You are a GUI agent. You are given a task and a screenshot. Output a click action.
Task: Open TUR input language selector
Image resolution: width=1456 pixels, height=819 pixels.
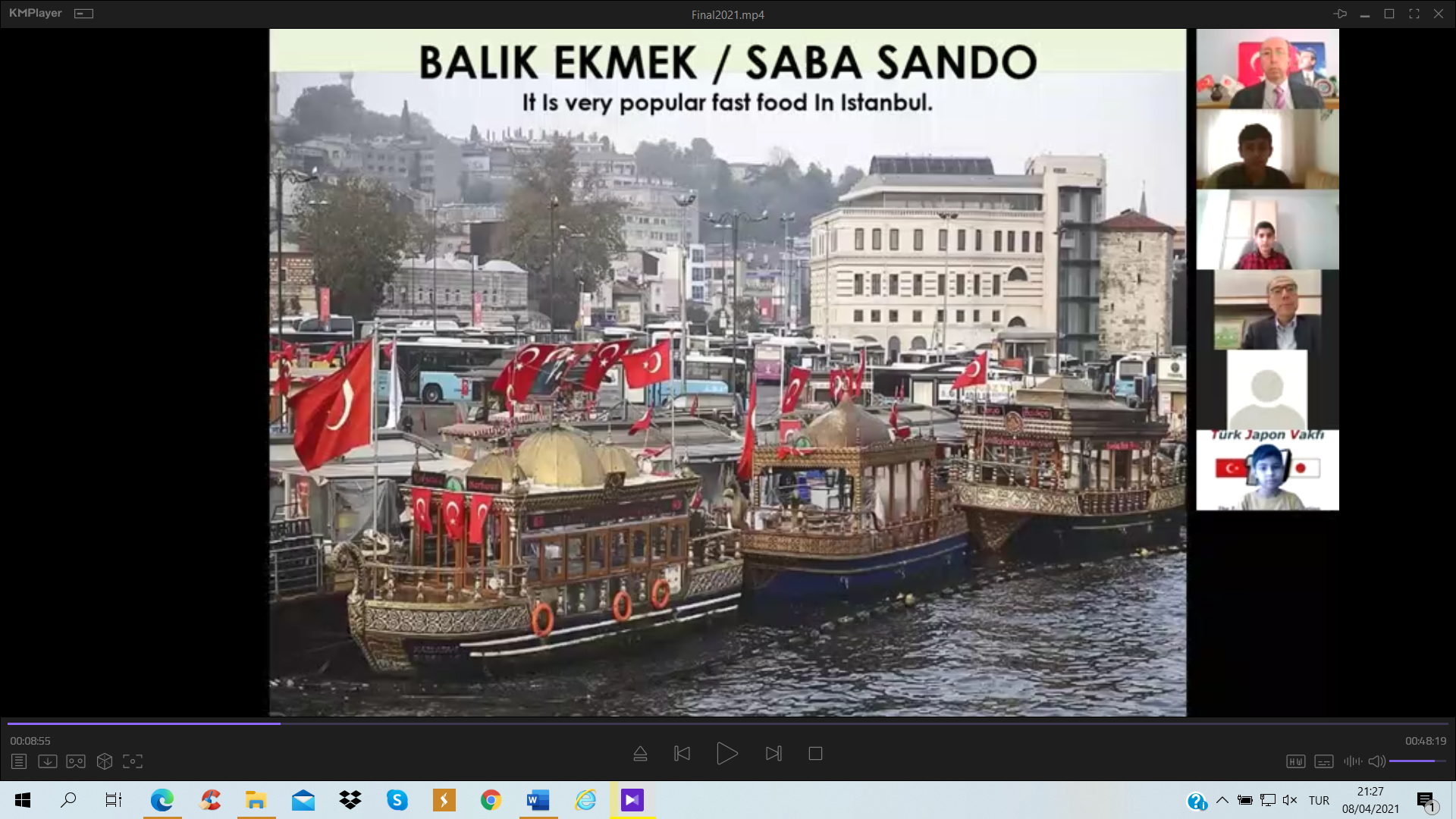1319,800
